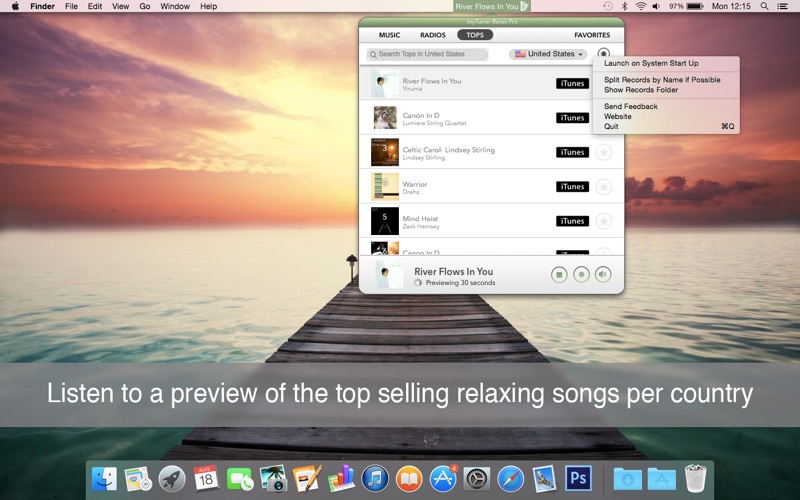
Task: Open Numbers in the Dock
Action: (341, 479)
